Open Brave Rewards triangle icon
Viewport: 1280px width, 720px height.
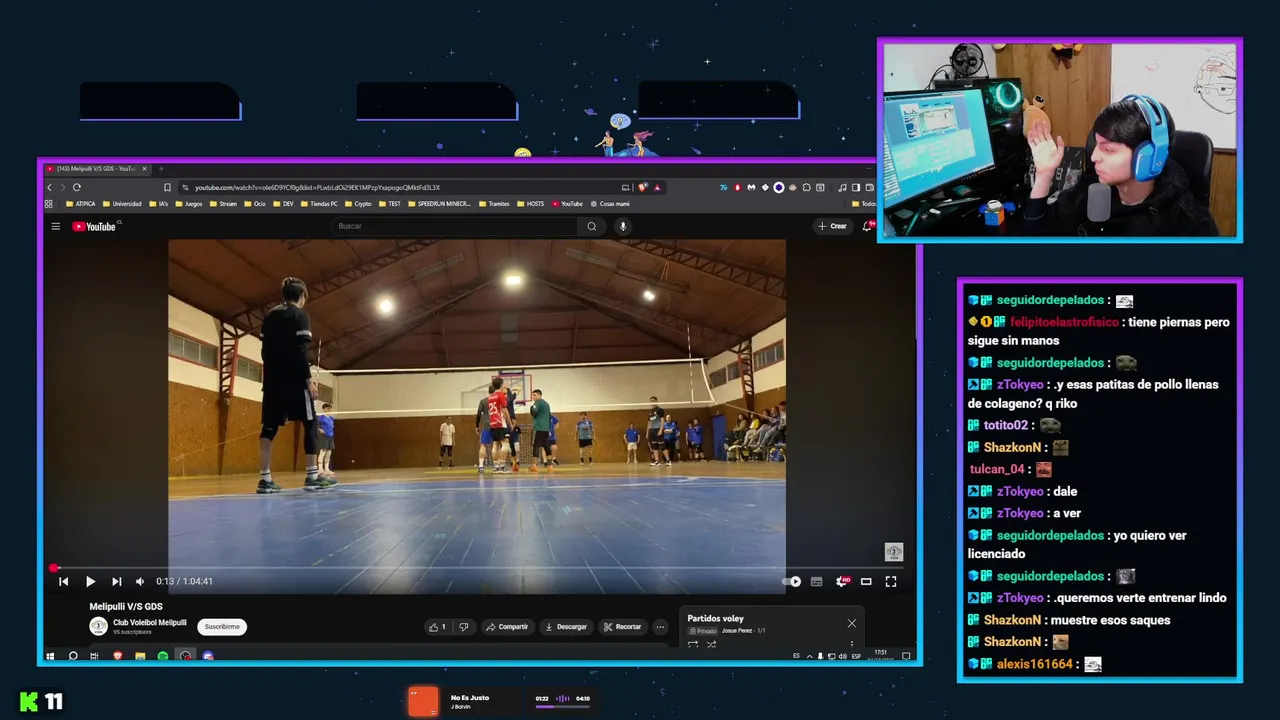pos(657,187)
